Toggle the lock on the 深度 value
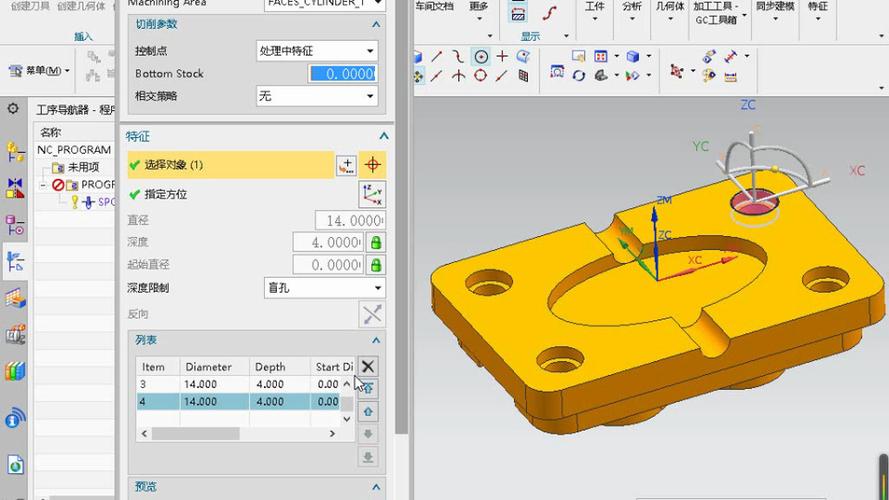The height and width of the screenshot is (500, 889). [375, 243]
